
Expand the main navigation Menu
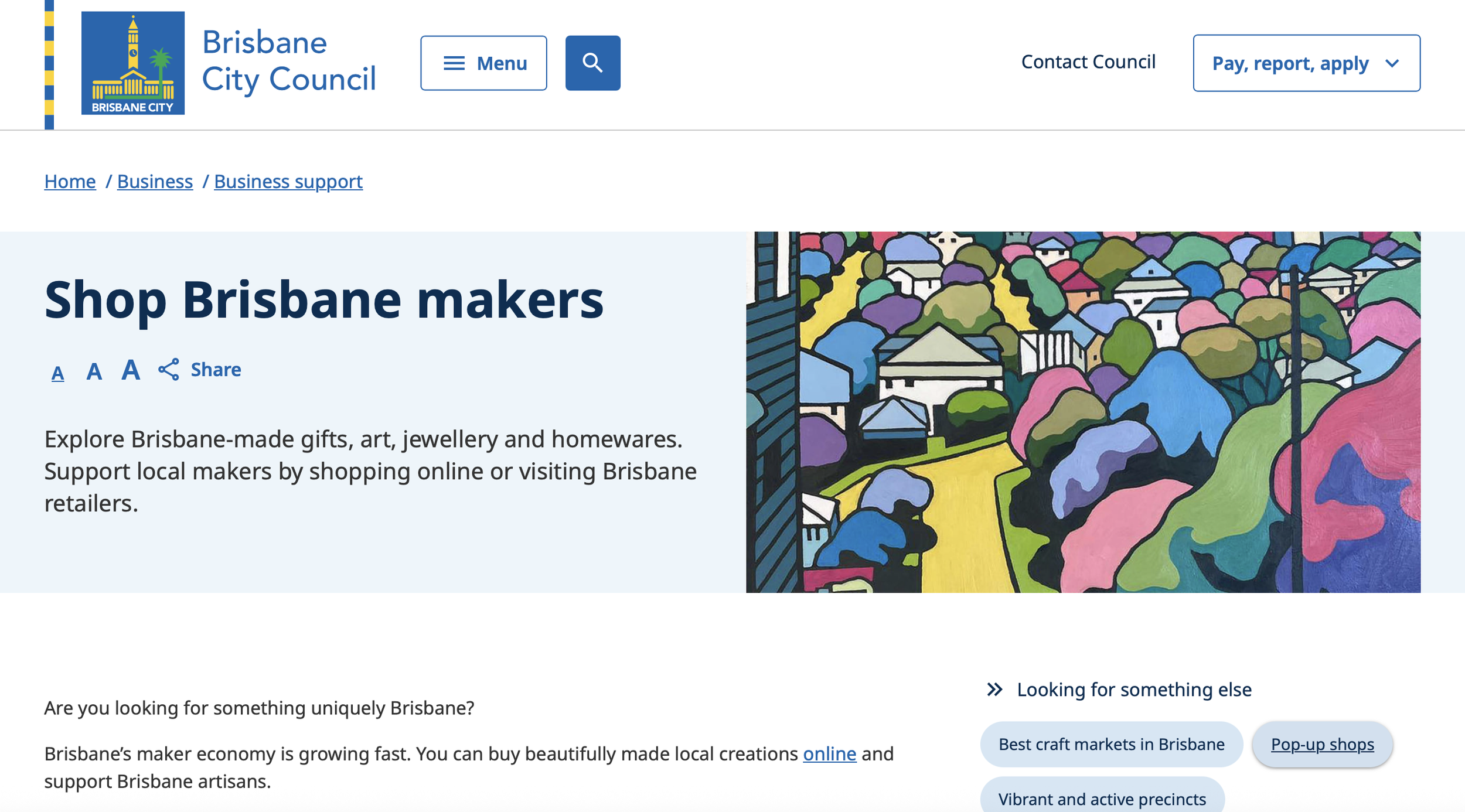[482, 63]
